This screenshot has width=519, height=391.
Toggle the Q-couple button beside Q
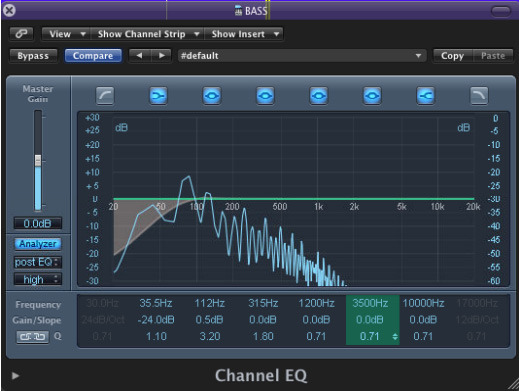coord(33,337)
